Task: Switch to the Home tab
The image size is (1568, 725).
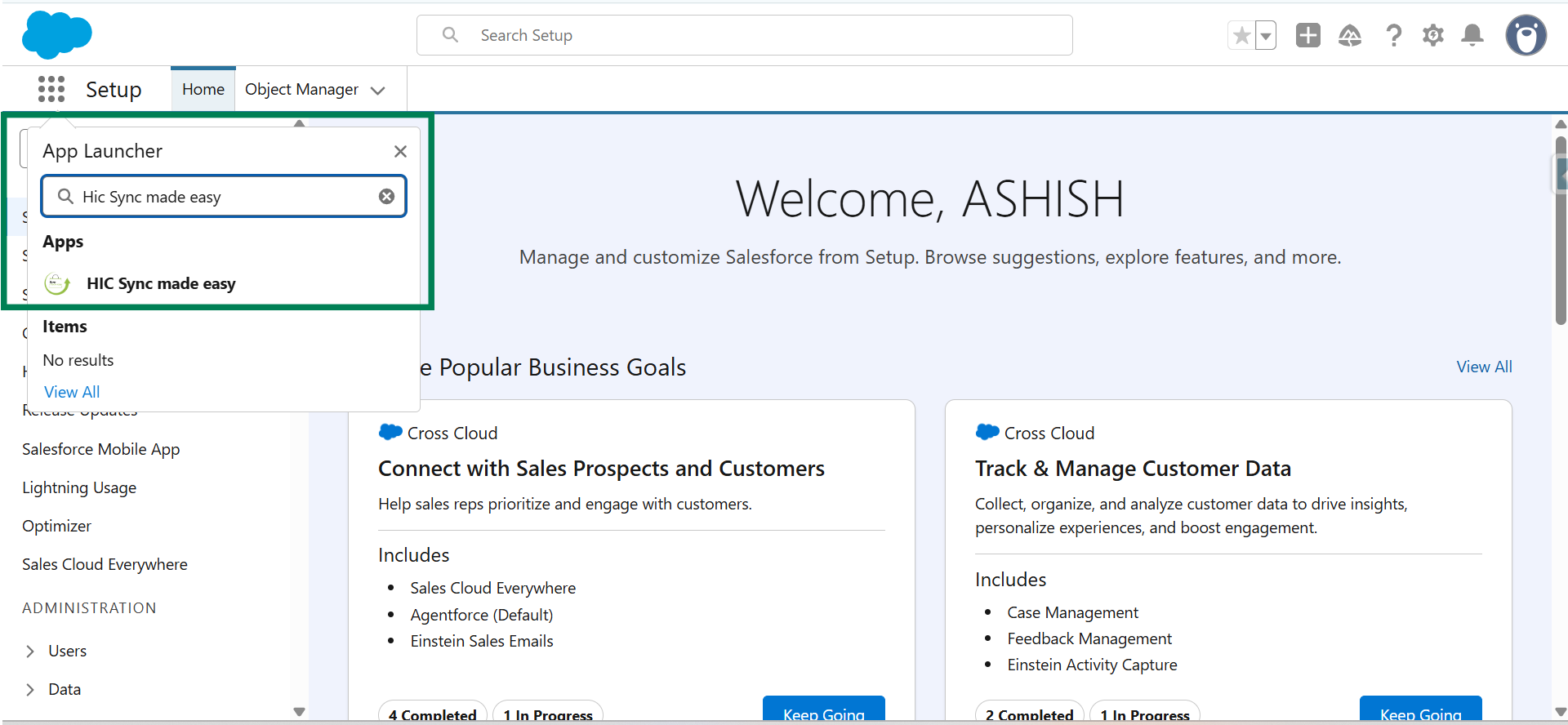Action: click(x=203, y=89)
